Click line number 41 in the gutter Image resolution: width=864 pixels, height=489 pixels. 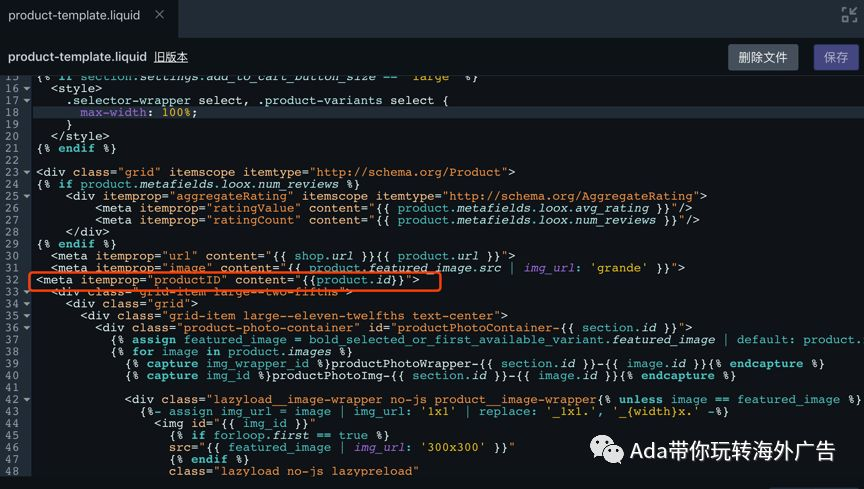(x=12, y=388)
